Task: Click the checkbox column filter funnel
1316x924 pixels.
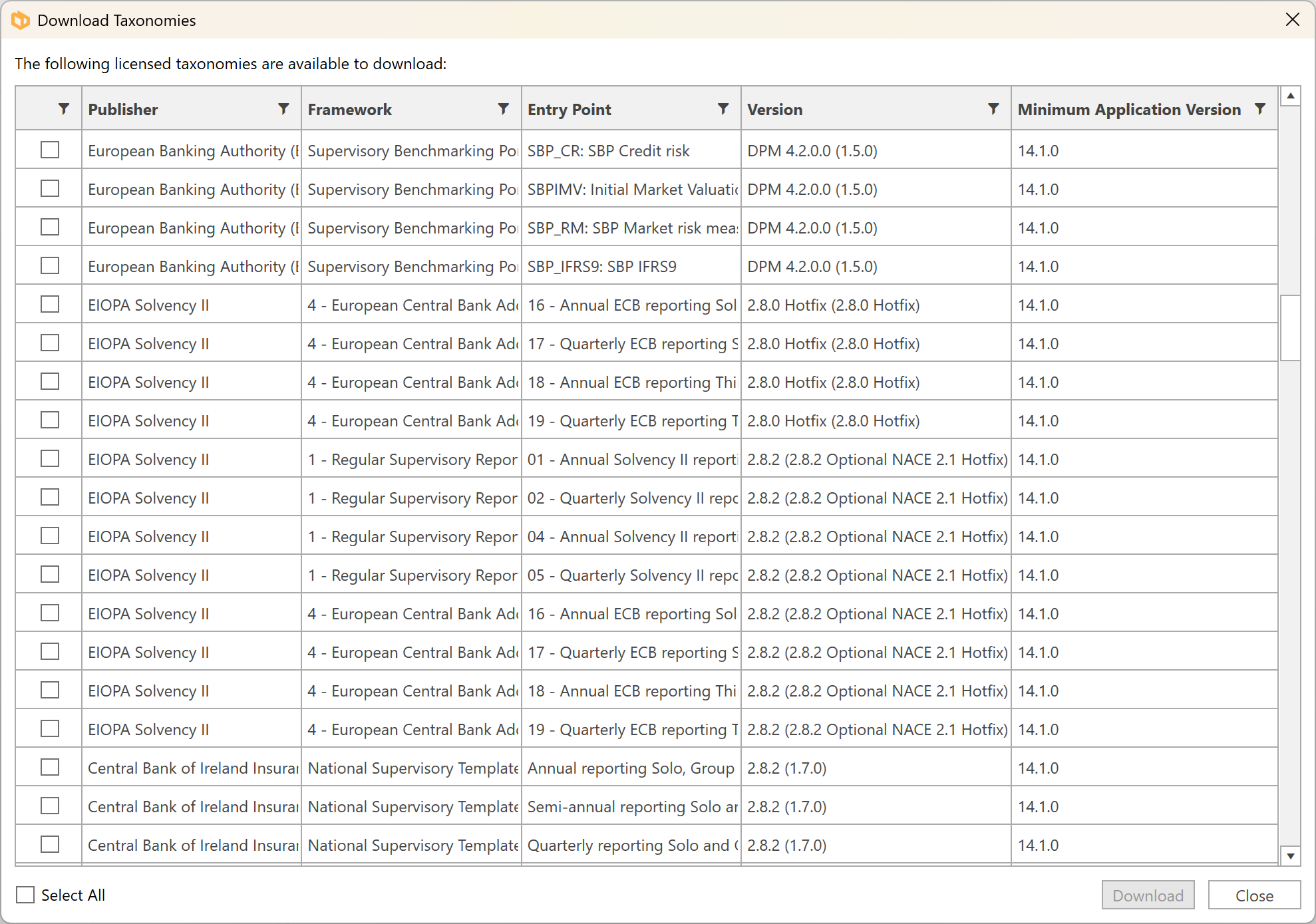Action: click(x=63, y=109)
